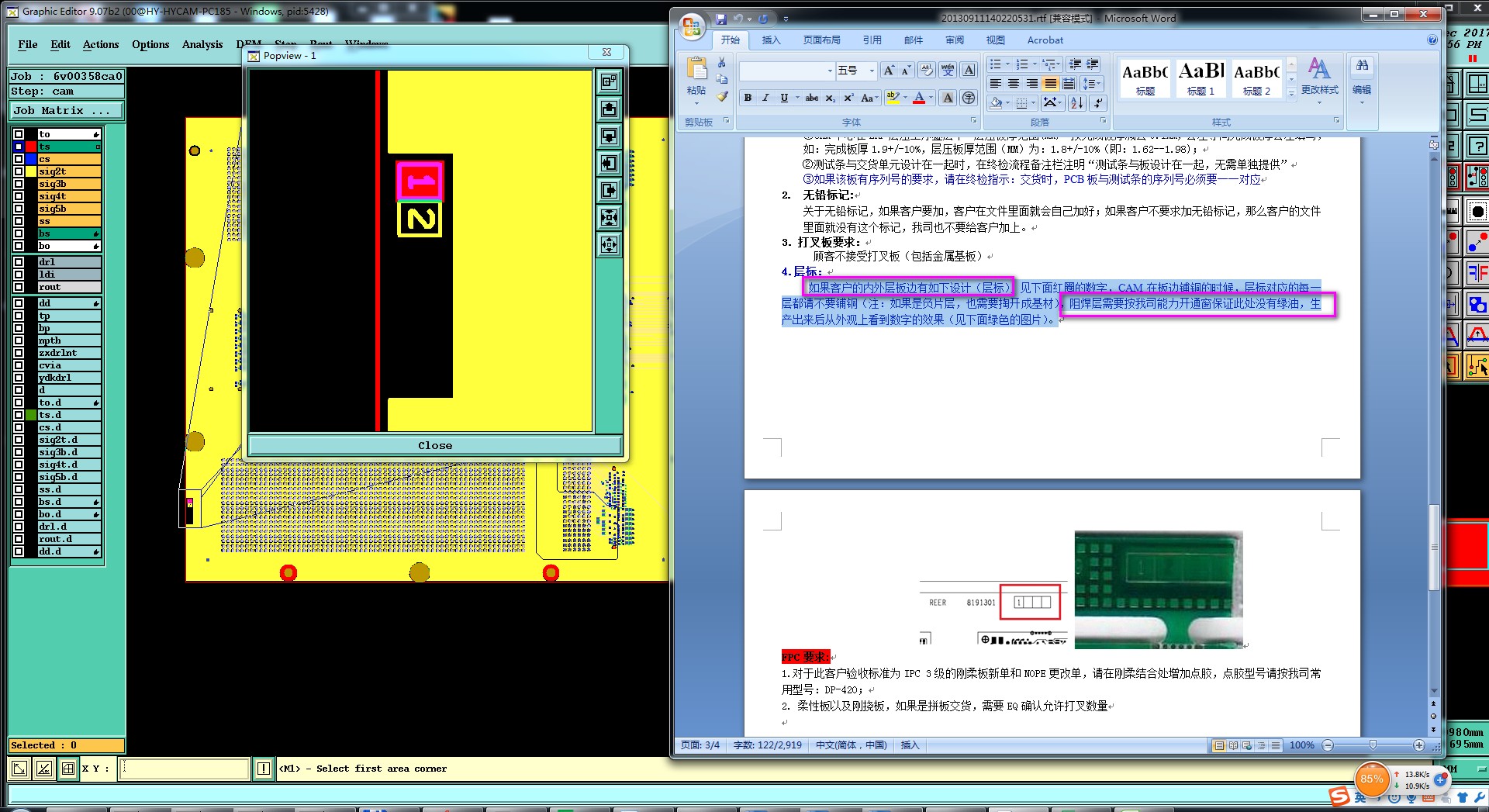Click the Word zoom slider handle

(1373, 745)
